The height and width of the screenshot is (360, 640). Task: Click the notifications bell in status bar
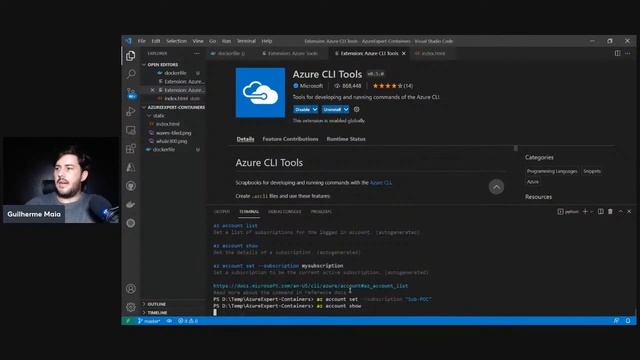628,321
